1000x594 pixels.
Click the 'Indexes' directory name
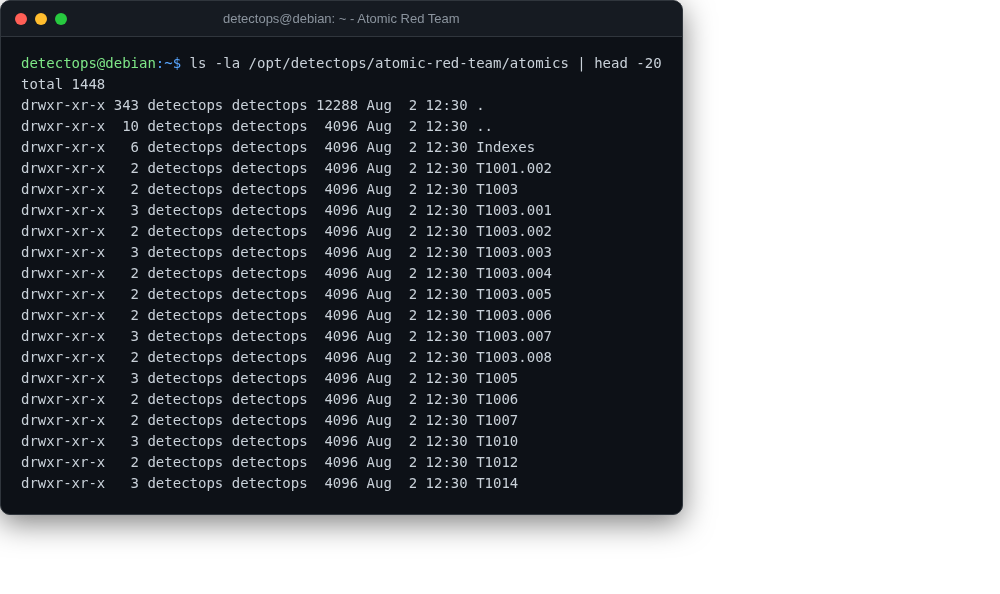coord(505,147)
